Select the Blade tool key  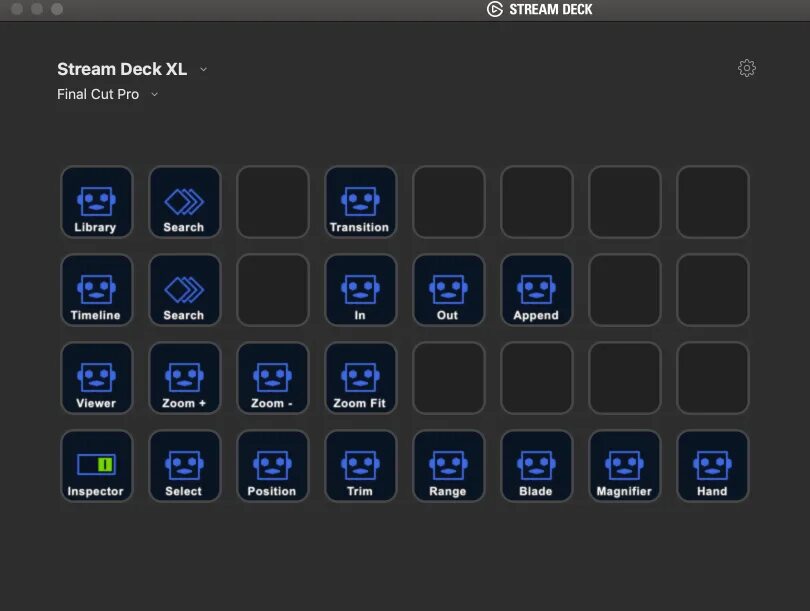tap(537, 466)
